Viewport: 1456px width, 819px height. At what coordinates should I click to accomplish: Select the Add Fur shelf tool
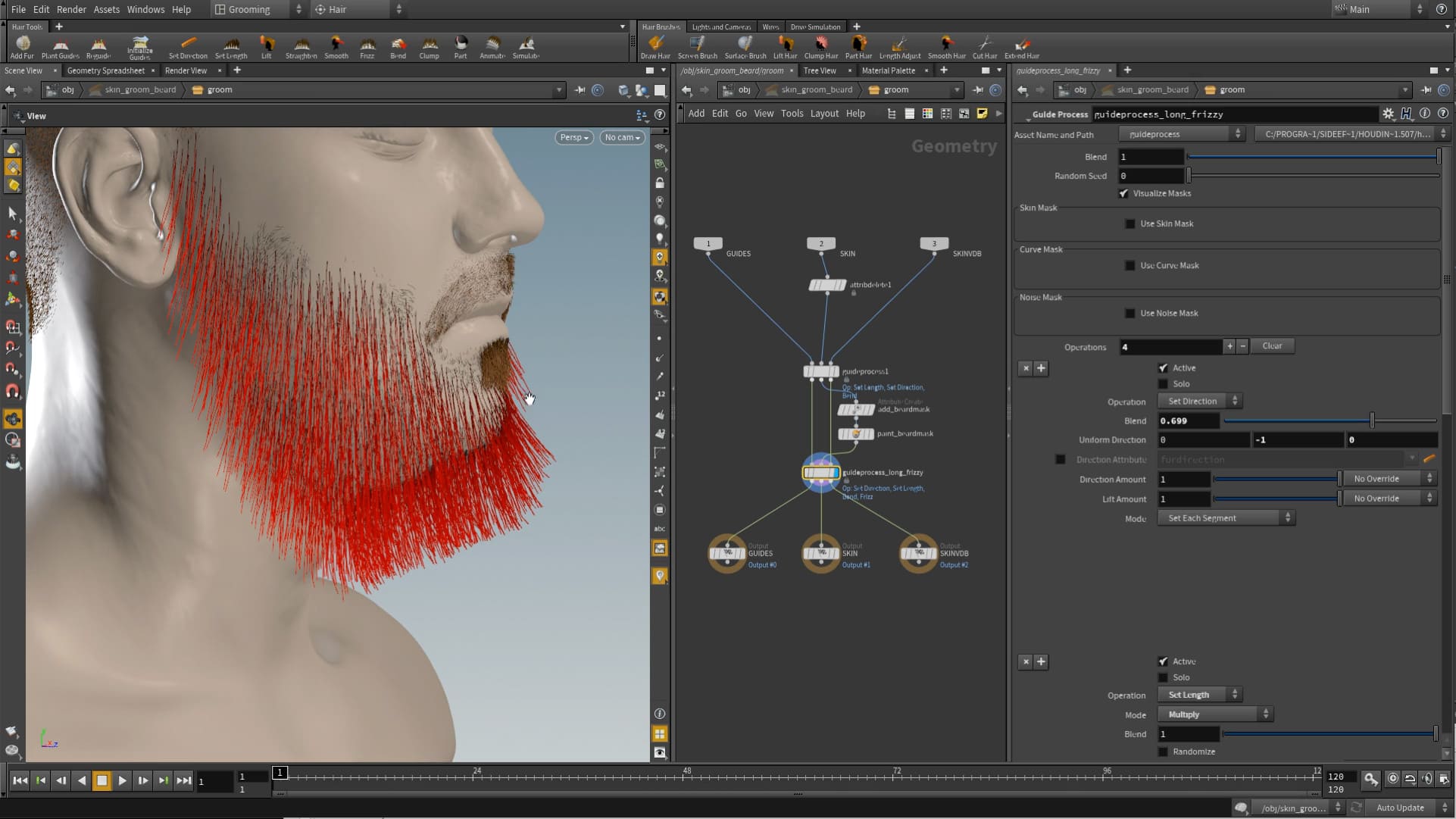(x=22, y=46)
